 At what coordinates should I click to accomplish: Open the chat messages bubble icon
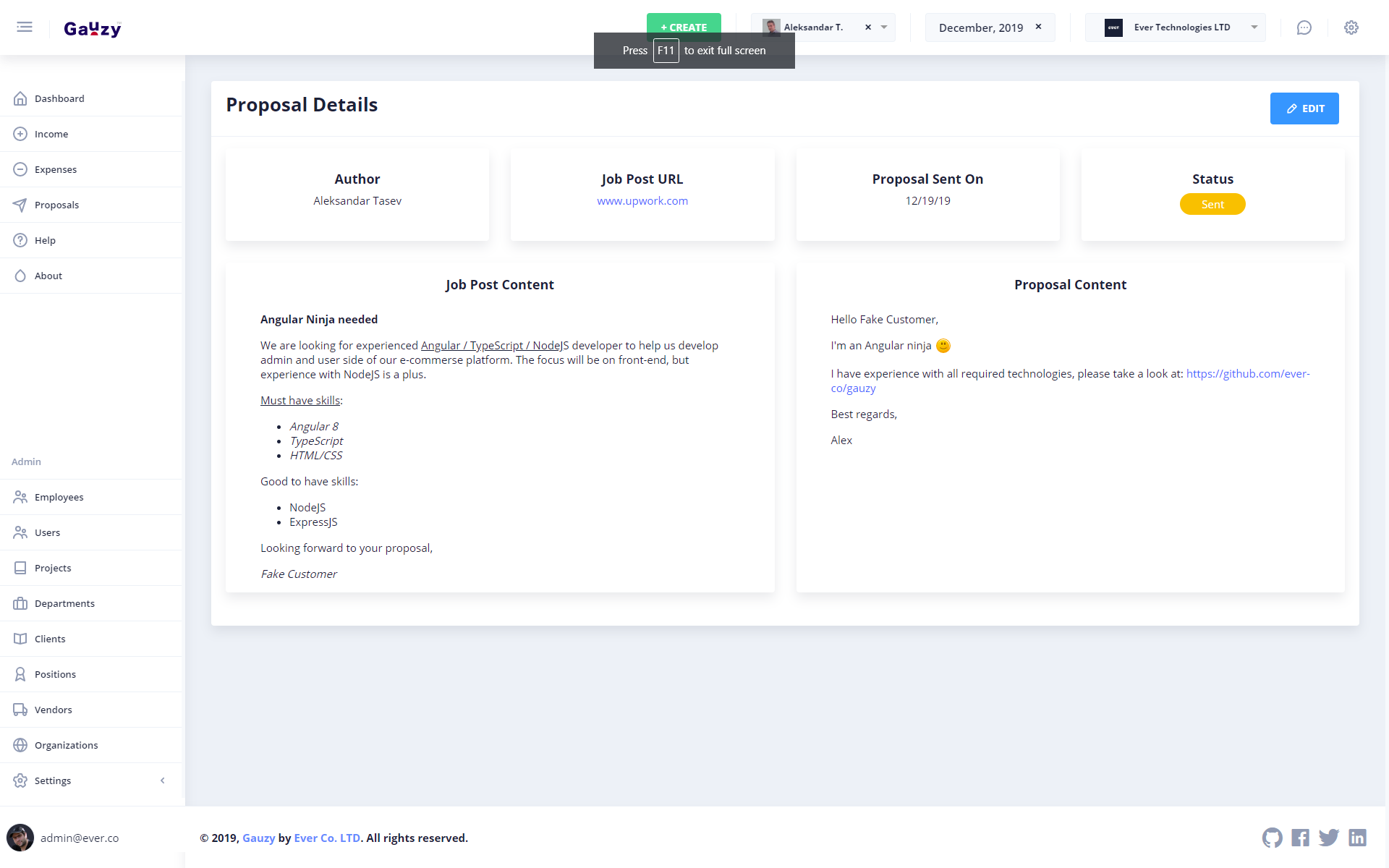coord(1304,27)
